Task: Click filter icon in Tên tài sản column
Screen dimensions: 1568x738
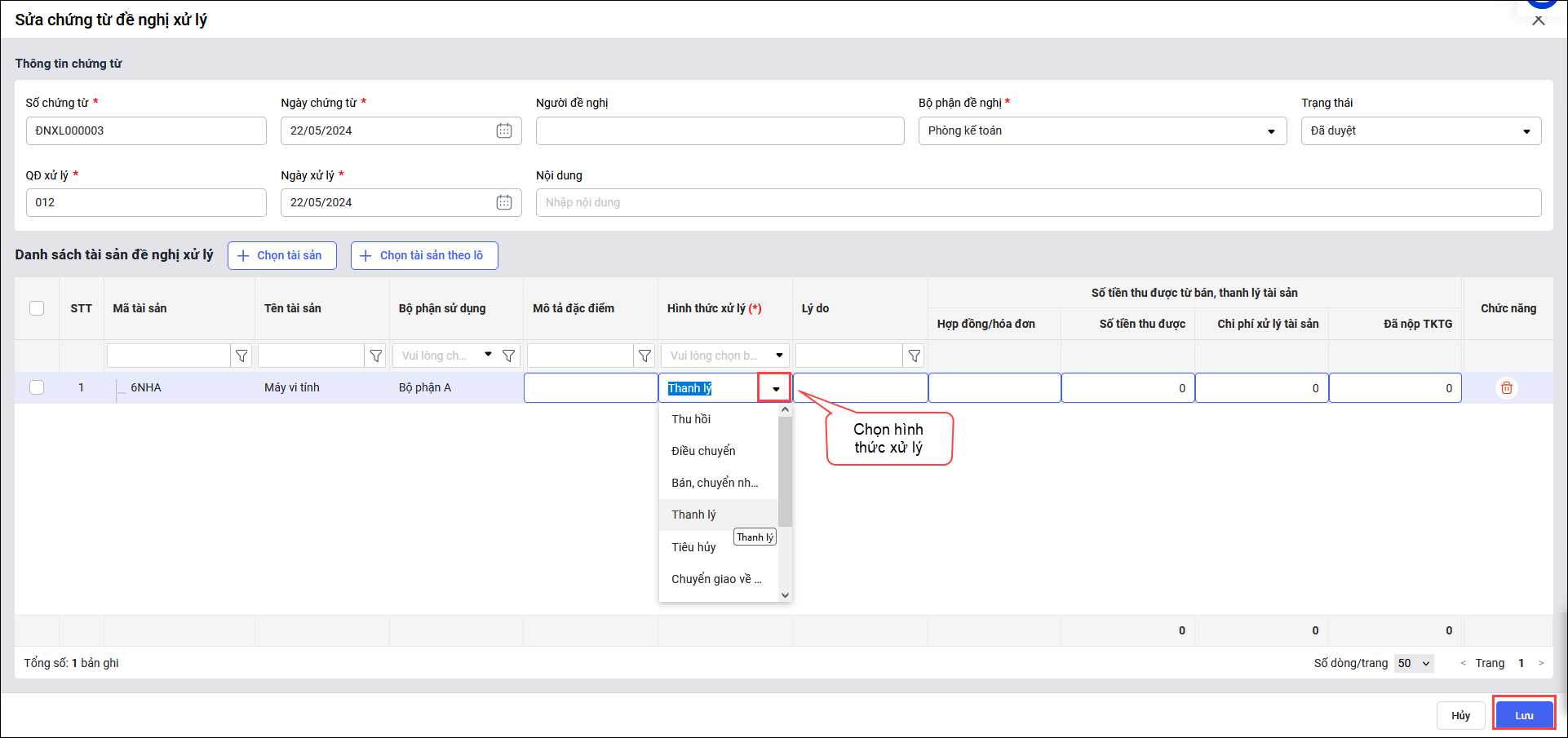Action: coord(376,356)
